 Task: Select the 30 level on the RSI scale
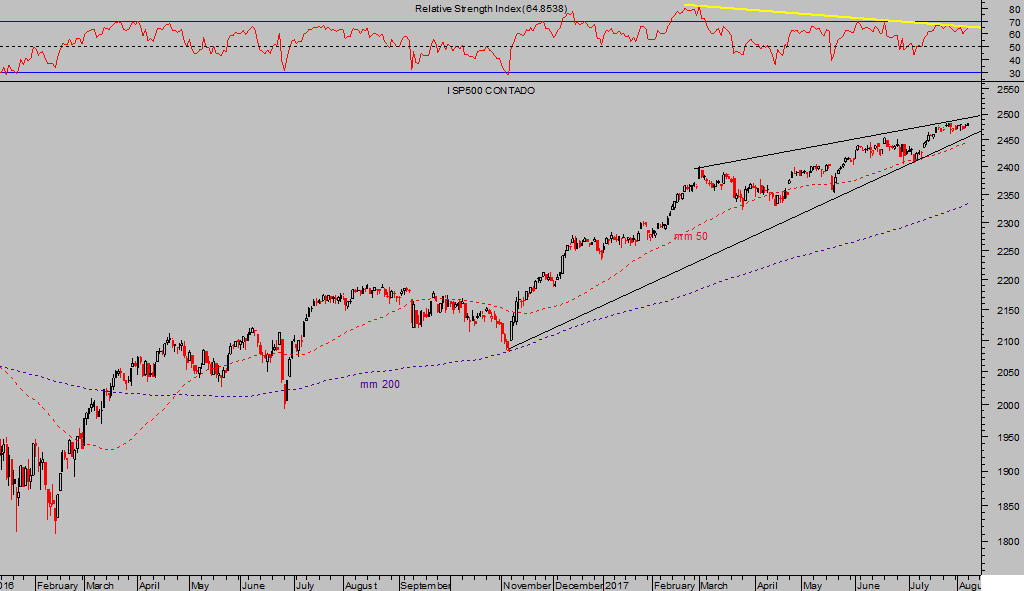1013,74
